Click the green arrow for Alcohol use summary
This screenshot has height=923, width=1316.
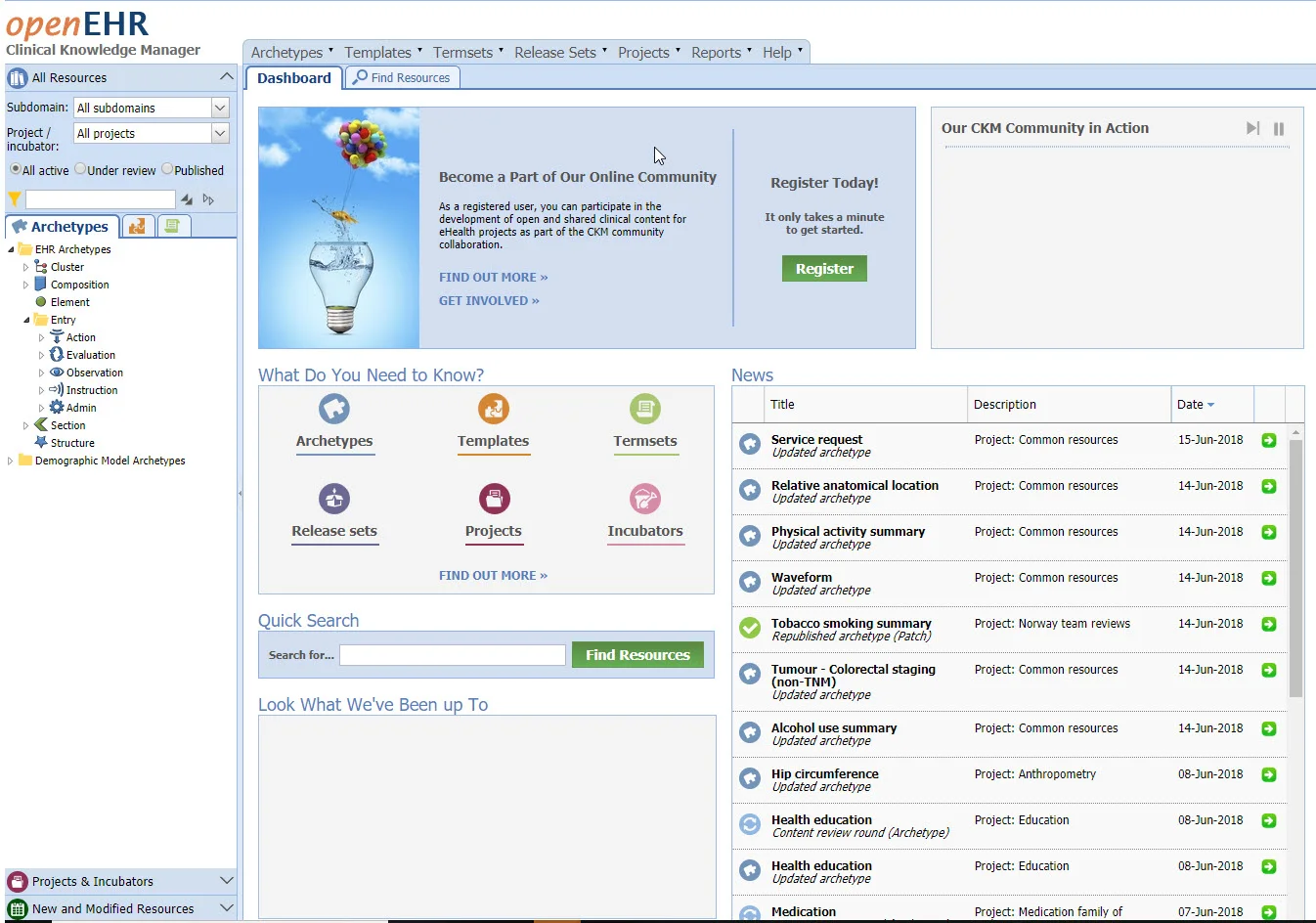1269,729
